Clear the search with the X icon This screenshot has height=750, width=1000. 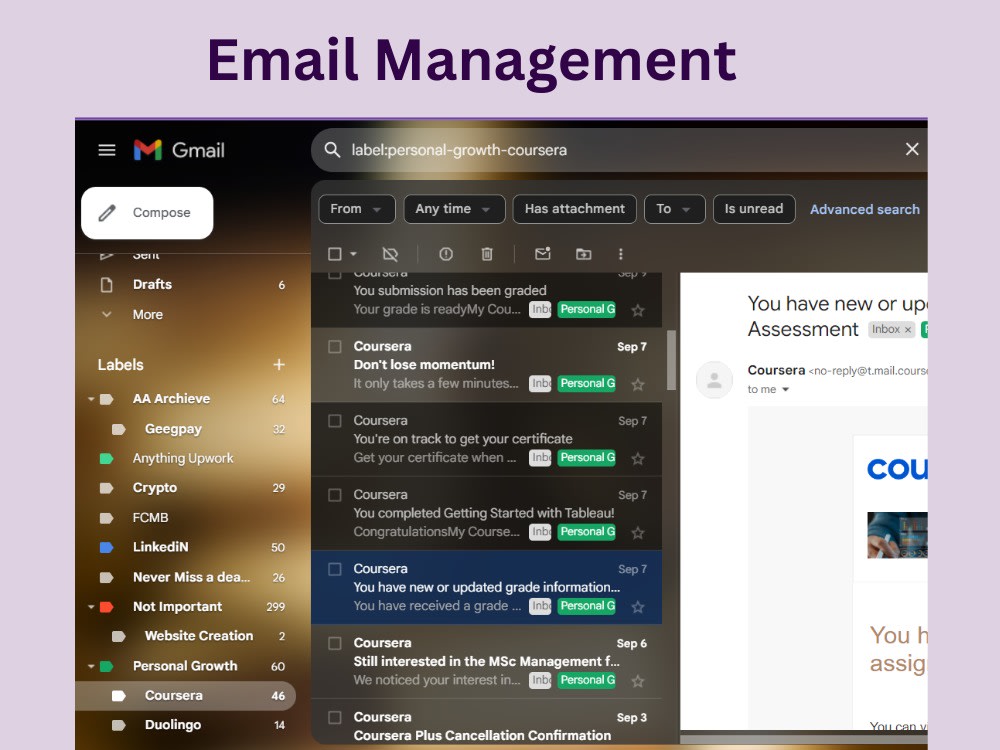[912, 149]
